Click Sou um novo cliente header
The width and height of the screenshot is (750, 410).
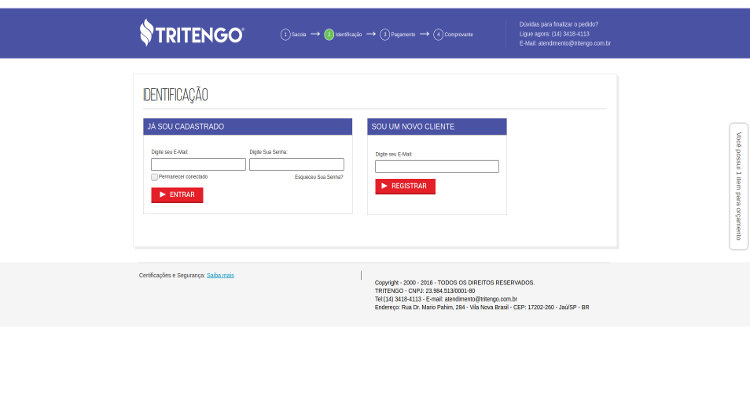pyautogui.click(x=437, y=127)
